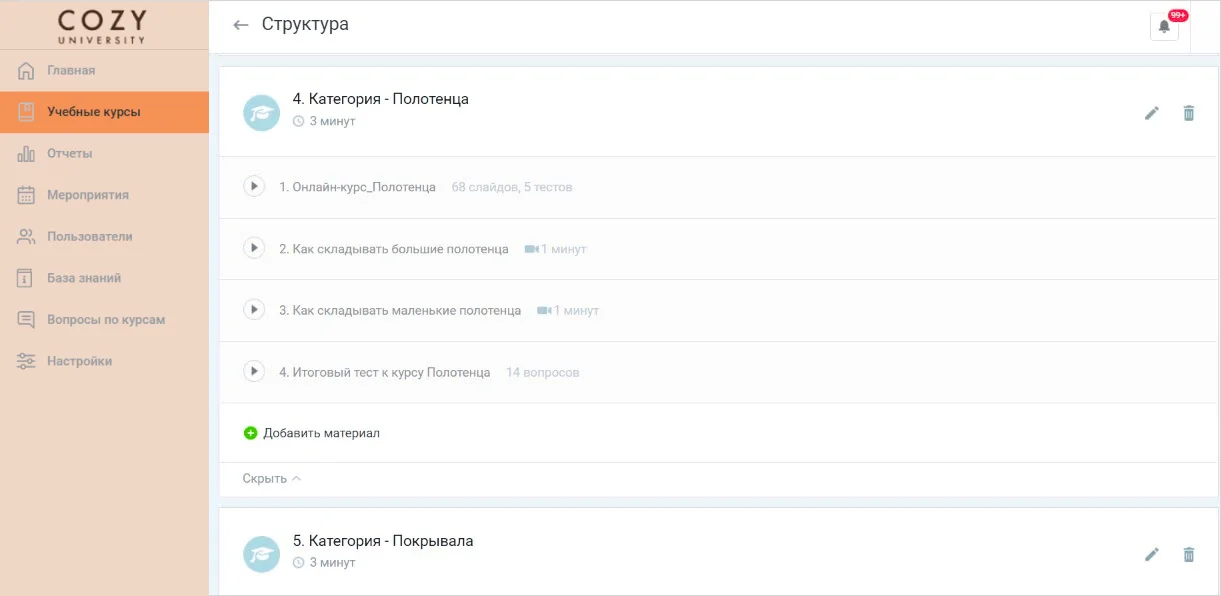Image resolution: width=1221 pixels, height=596 pixels.
Task: Go to Главная in the sidebar
Action: point(71,71)
